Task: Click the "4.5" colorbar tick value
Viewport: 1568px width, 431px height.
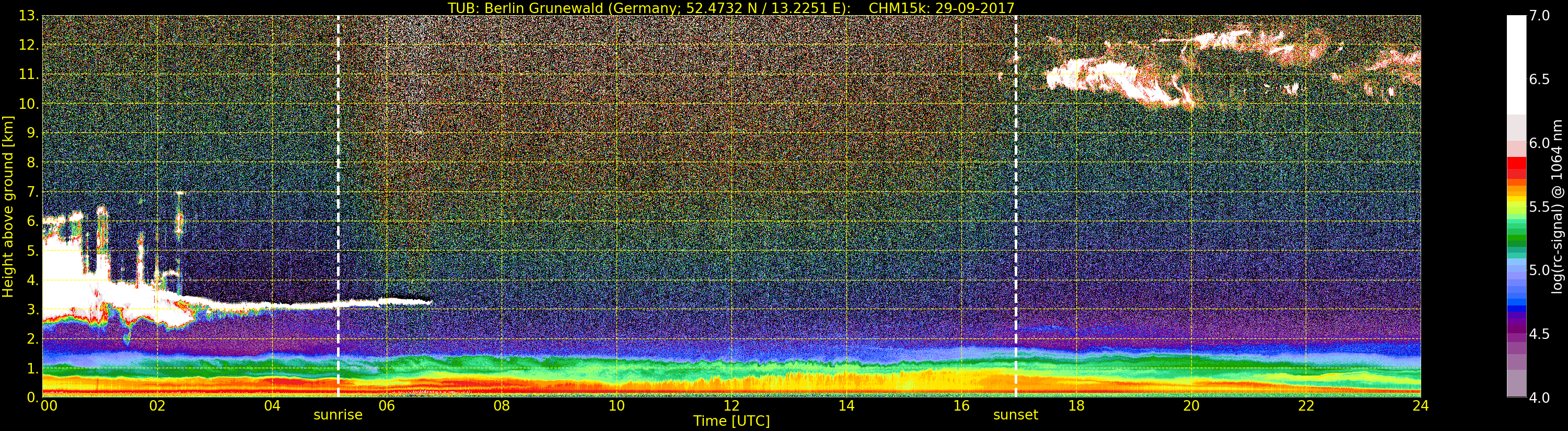Action: click(1539, 334)
